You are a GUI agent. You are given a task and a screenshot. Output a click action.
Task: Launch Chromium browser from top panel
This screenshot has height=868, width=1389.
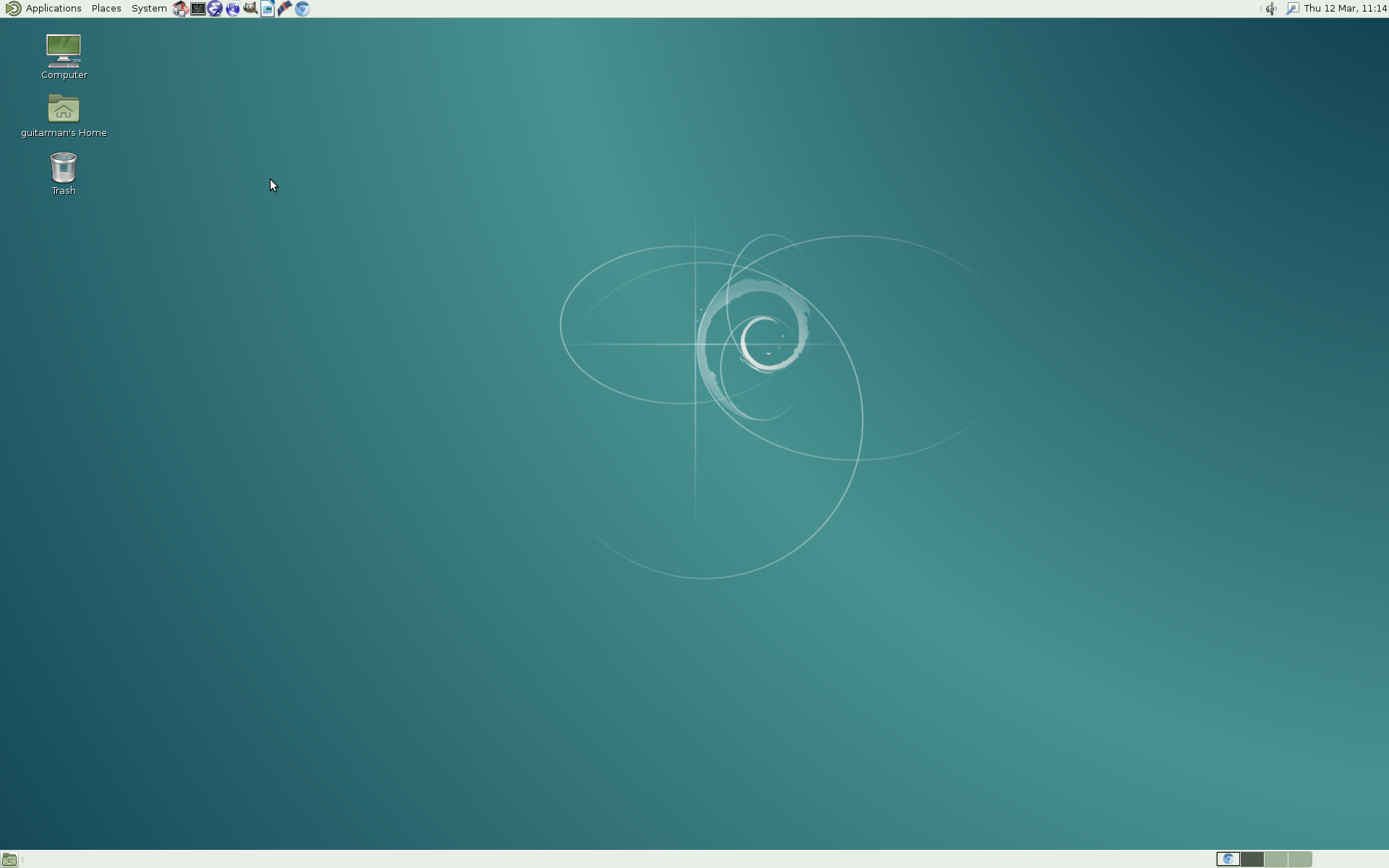(x=302, y=9)
